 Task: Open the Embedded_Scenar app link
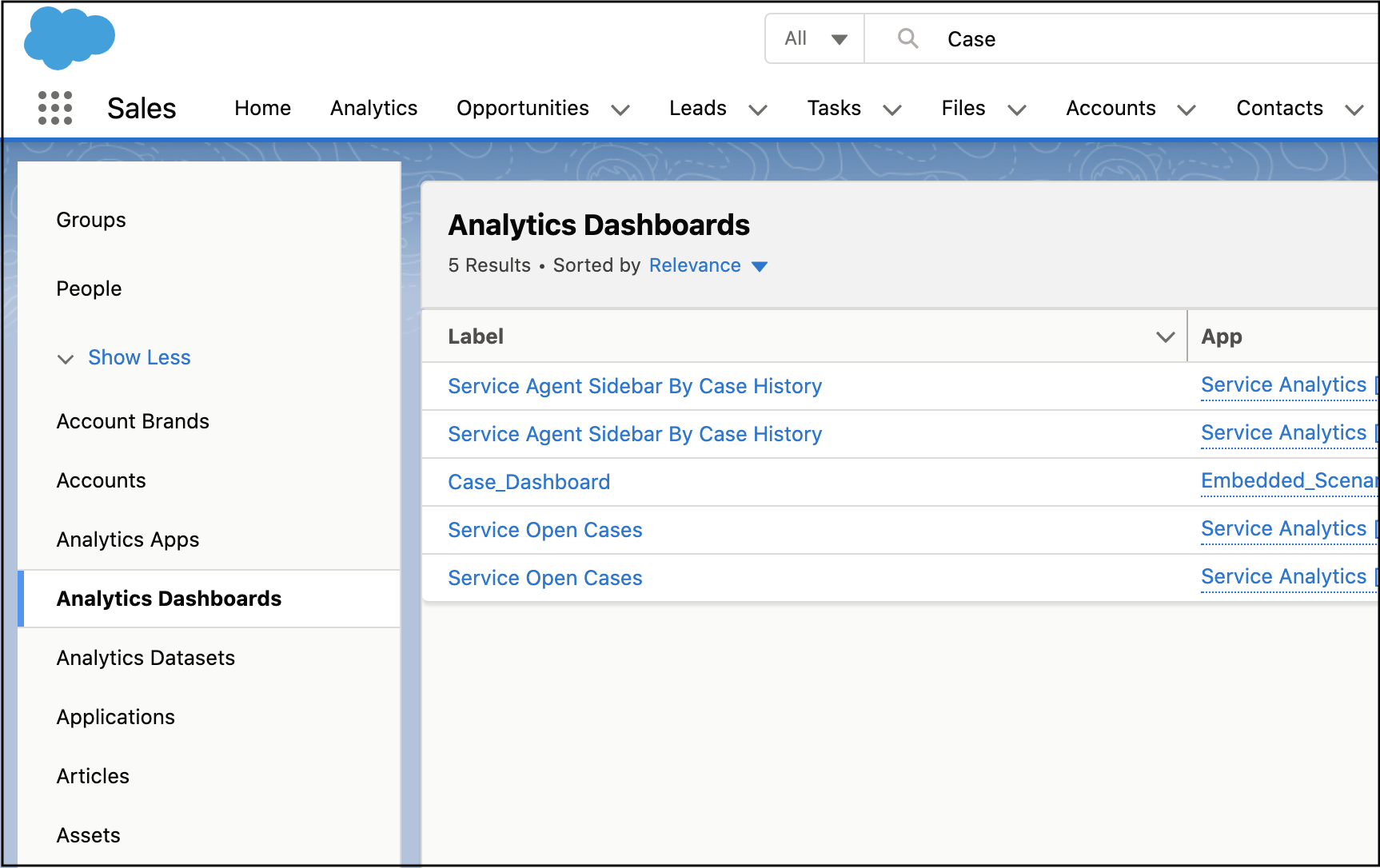(1289, 480)
